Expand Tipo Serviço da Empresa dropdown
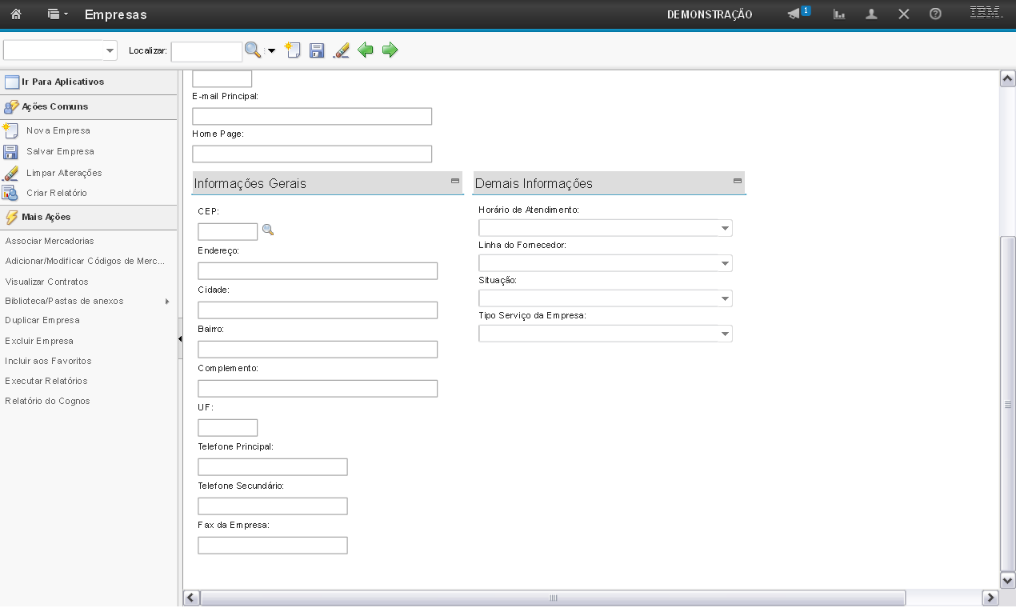The image size is (1016, 607). 726,334
